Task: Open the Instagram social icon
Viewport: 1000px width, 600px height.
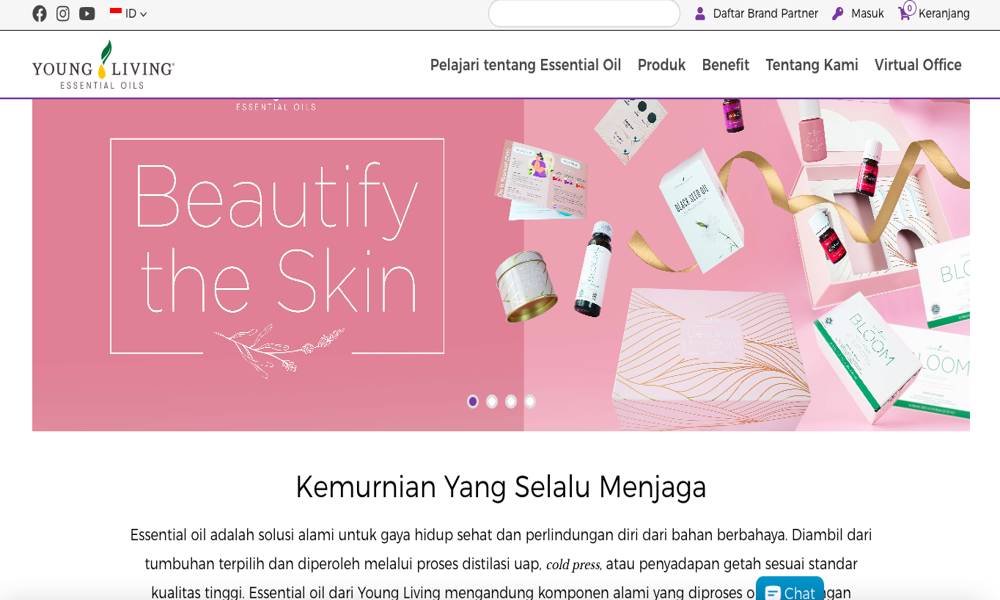Action: 62,13
